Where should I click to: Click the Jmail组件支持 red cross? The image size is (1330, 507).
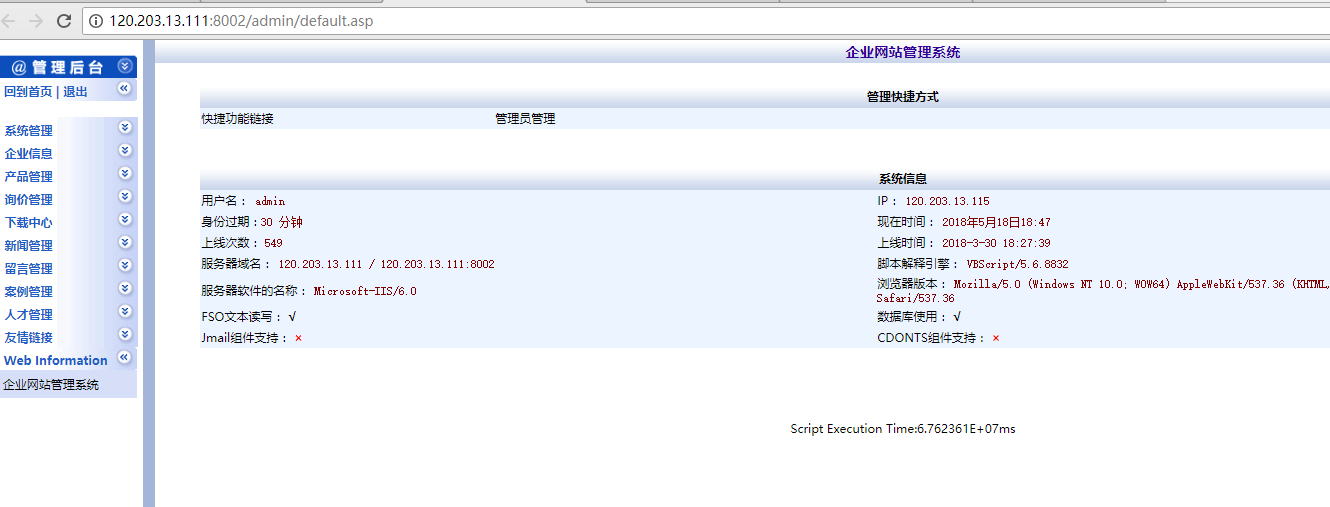point(298,338)
